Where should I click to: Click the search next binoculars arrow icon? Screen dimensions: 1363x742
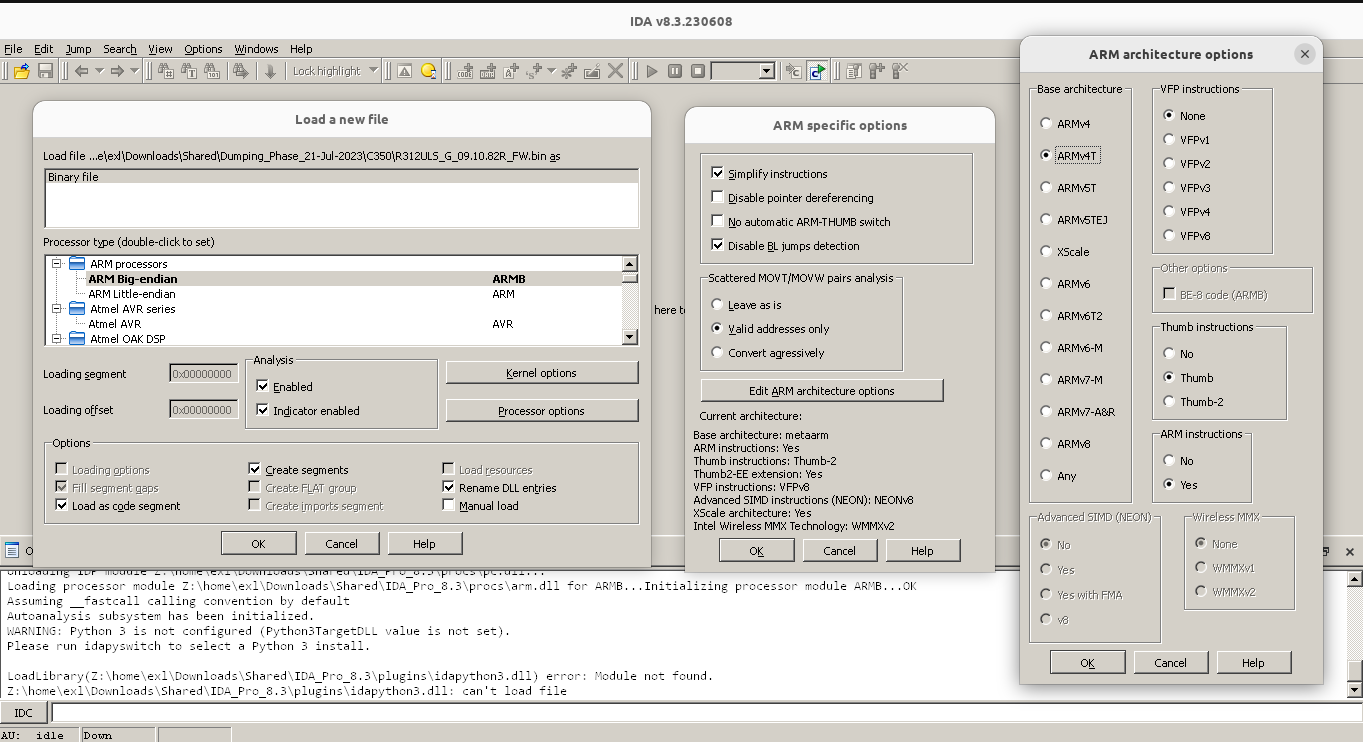pyautogui.click(x=240, y=71)
